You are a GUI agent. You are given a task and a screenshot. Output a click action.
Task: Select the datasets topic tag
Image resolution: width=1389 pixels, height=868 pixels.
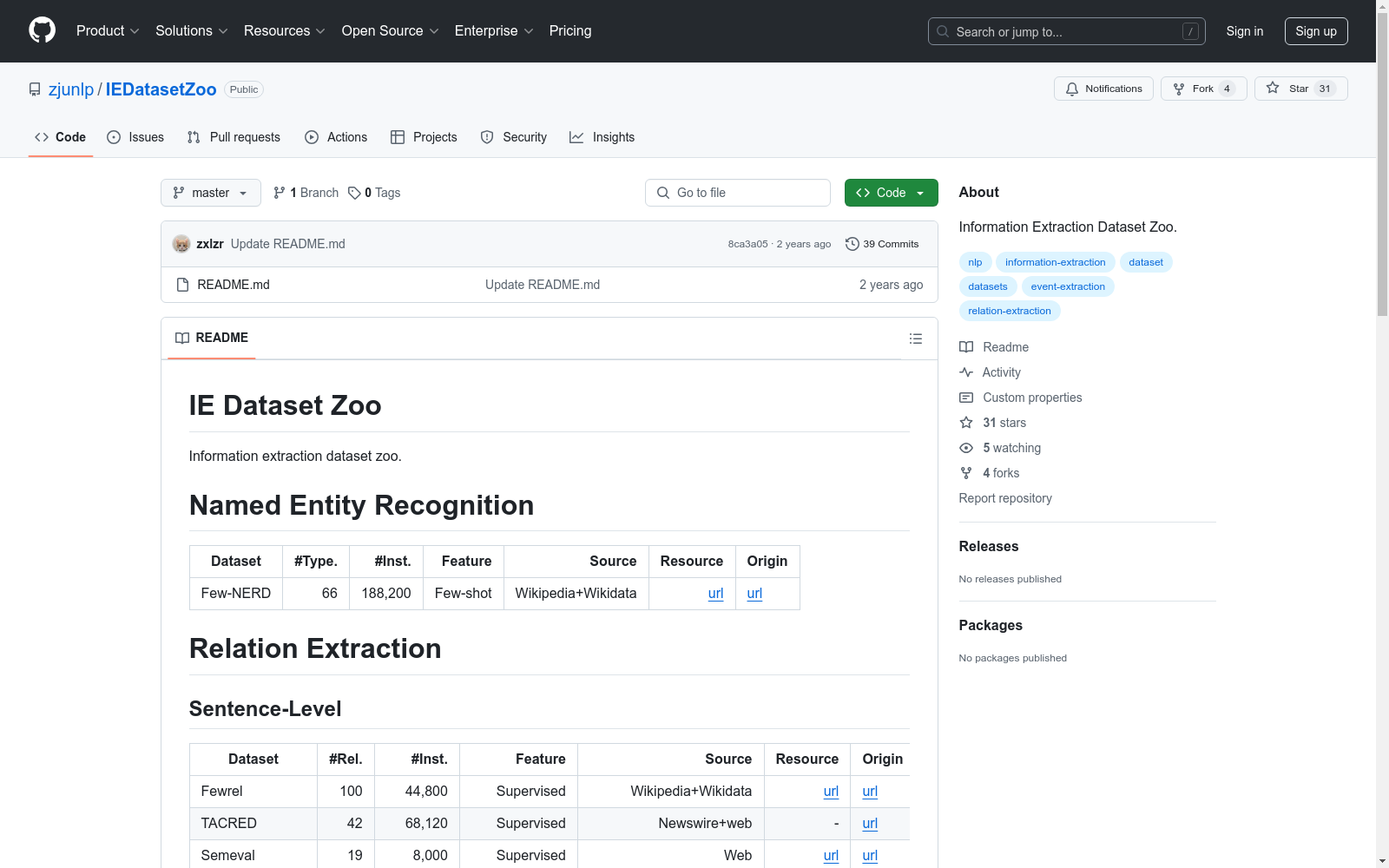click(988, 286)
